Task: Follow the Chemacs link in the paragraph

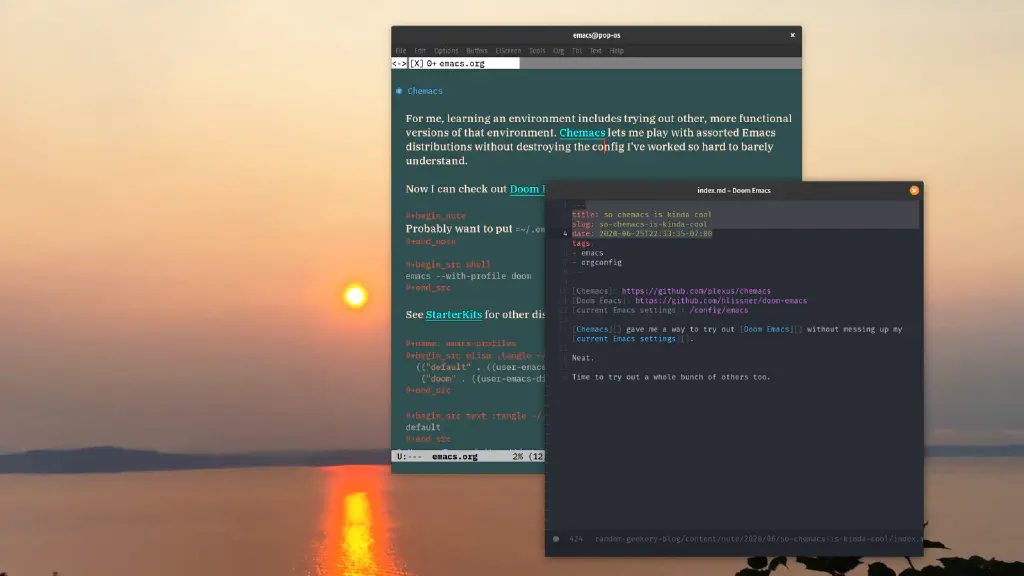Action: tap(582, 133)
